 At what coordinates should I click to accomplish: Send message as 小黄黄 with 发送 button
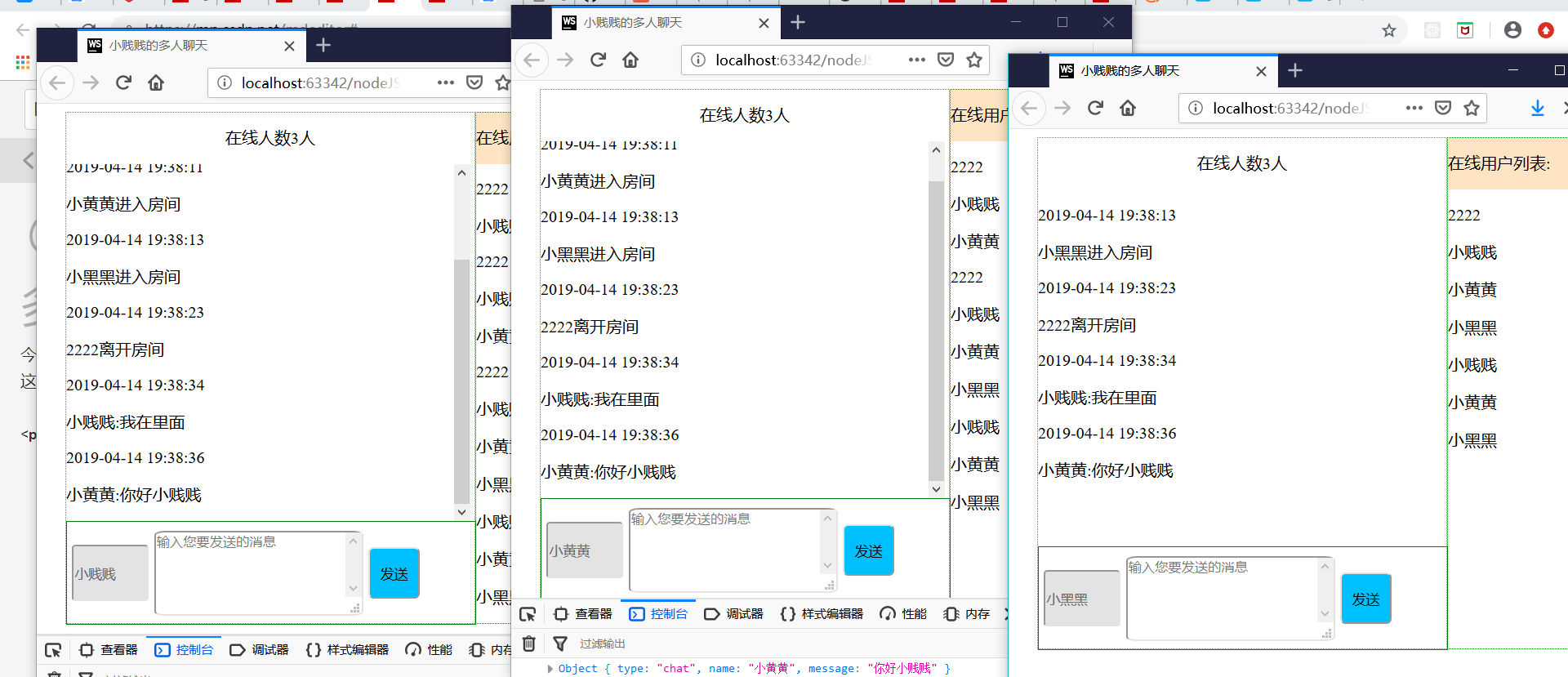tap(869, 550)
